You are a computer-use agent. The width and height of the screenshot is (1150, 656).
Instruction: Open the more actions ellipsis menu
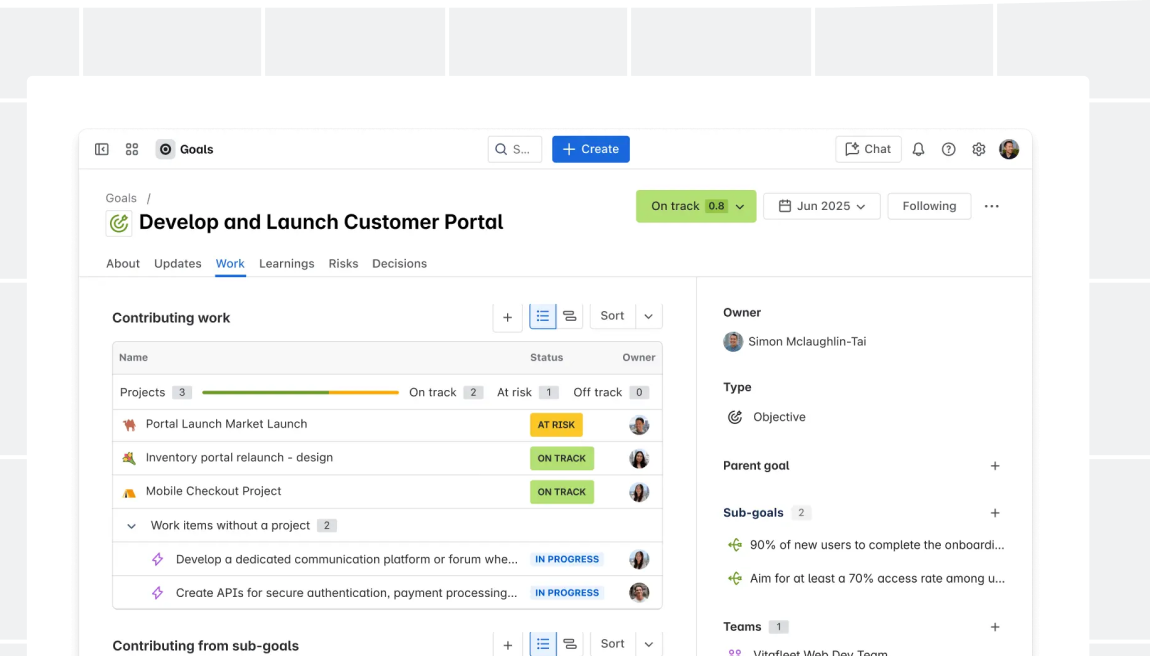coord(991,206)
